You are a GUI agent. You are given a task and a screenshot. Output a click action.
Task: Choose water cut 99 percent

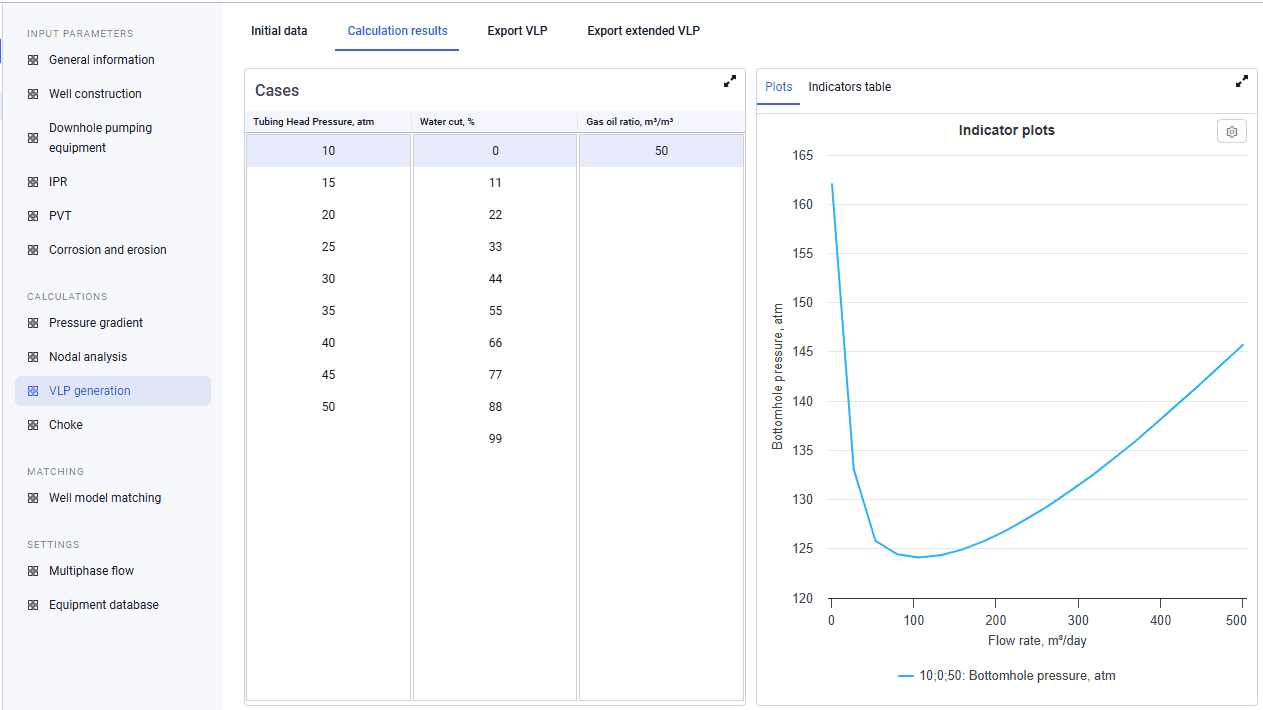pyautogui.click(x=495, y=439)
